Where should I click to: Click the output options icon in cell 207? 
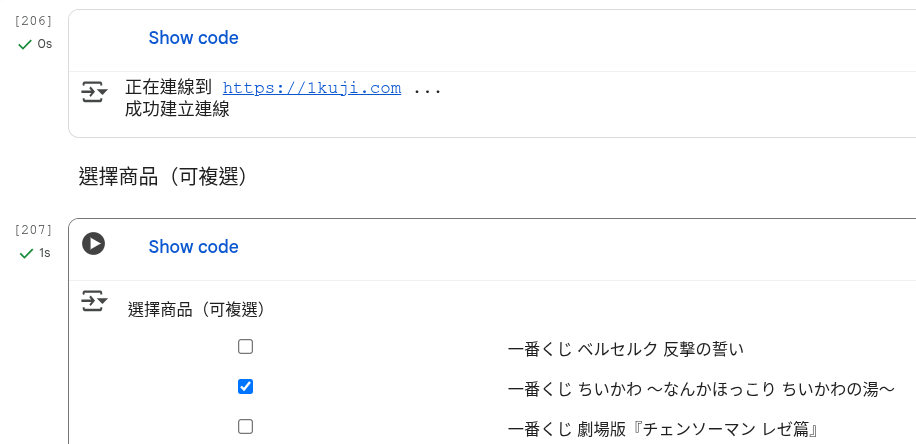pos(94,301)
